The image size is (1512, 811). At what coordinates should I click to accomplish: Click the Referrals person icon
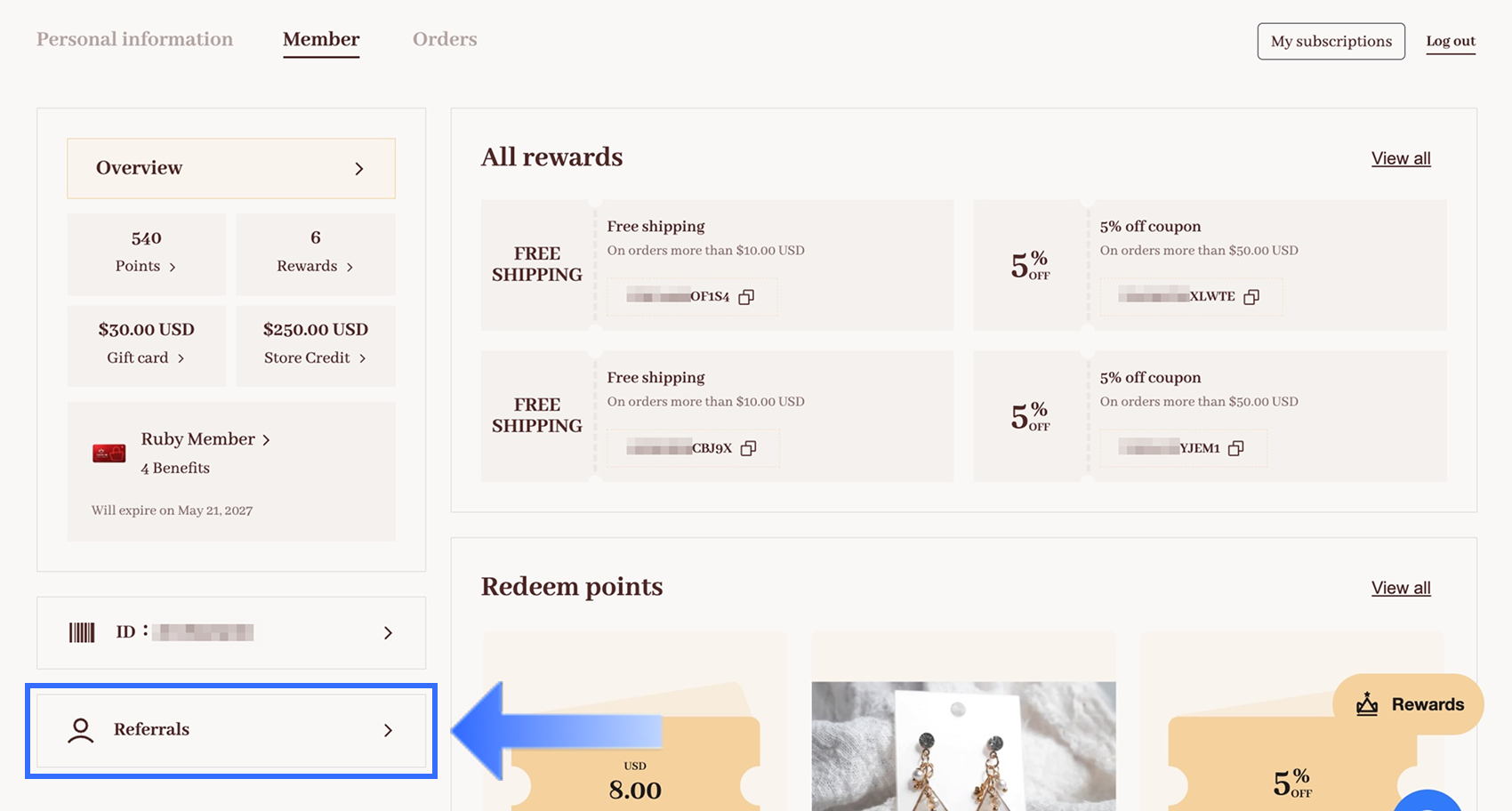(x=81, y=730)
